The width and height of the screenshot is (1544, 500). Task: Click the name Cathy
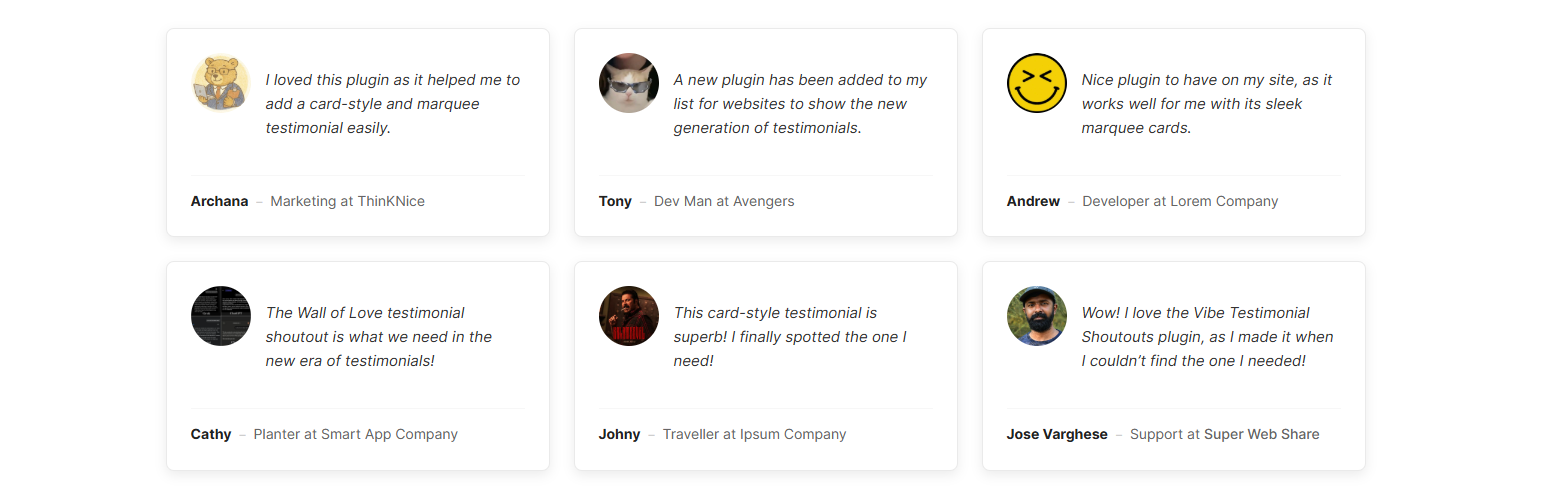coord(211,434)
